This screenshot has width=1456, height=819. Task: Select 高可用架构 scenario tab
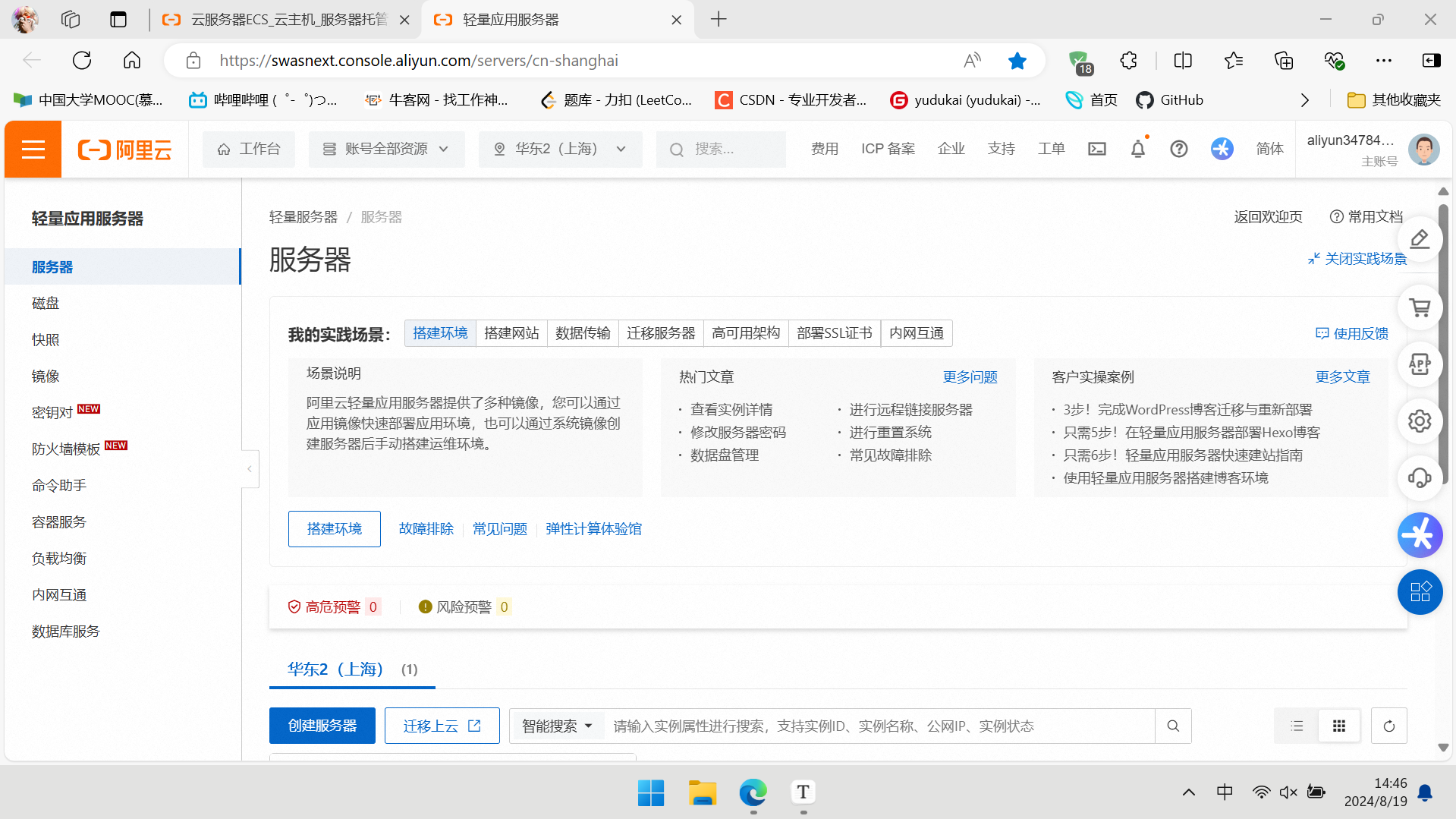[746, 333]
